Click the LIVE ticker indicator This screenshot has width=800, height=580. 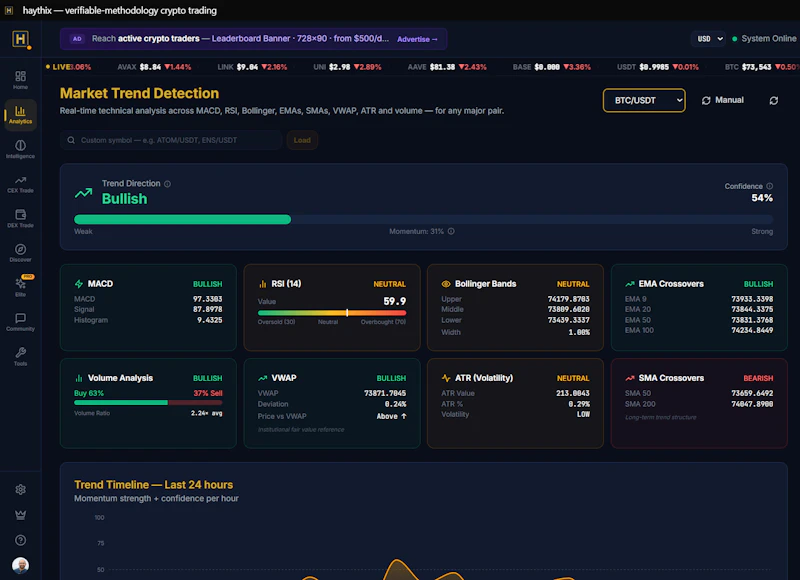(x=58, y=67)
